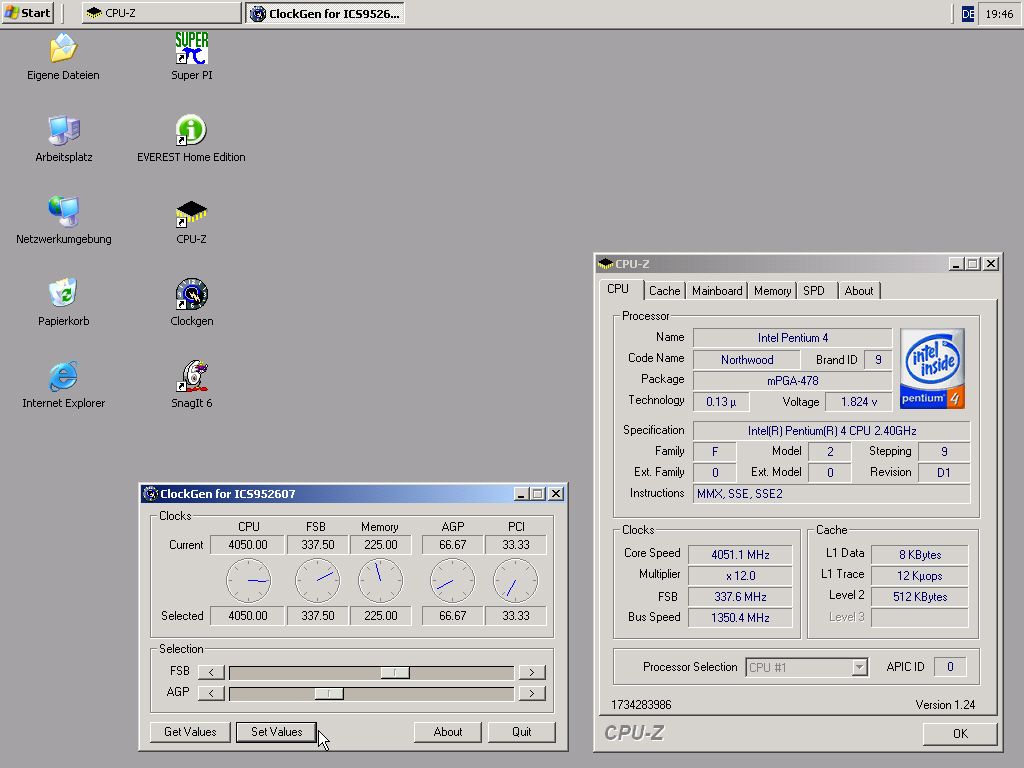Increase FSB with right arrow button

click(532, 672)
